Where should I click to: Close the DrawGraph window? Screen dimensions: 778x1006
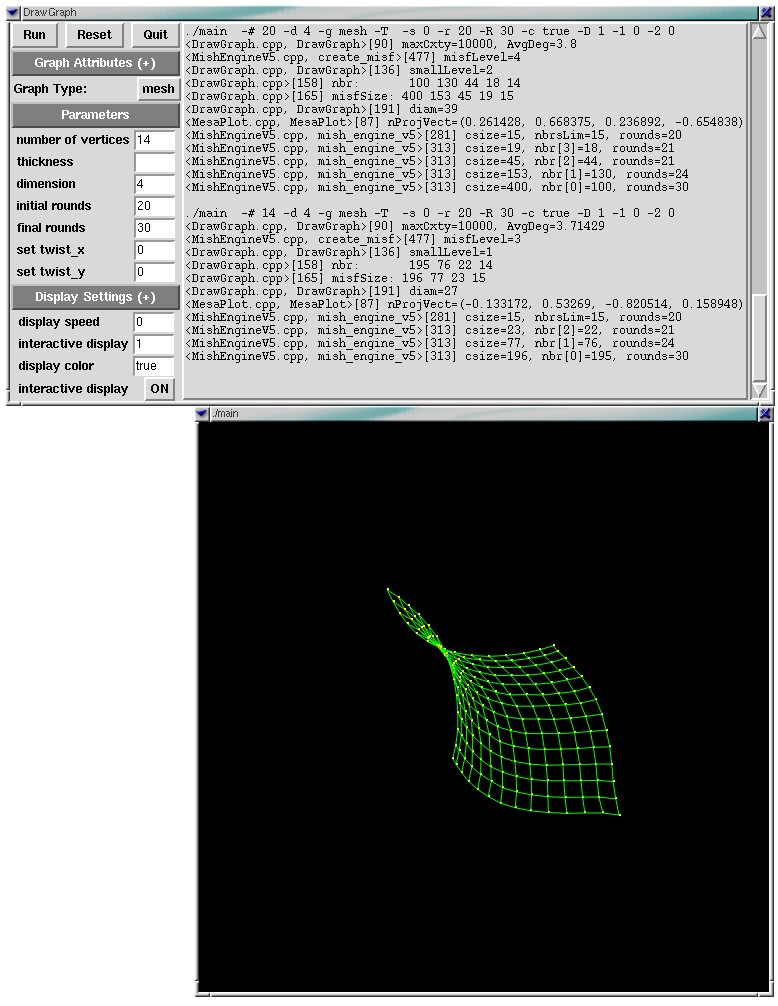point(766,12)
